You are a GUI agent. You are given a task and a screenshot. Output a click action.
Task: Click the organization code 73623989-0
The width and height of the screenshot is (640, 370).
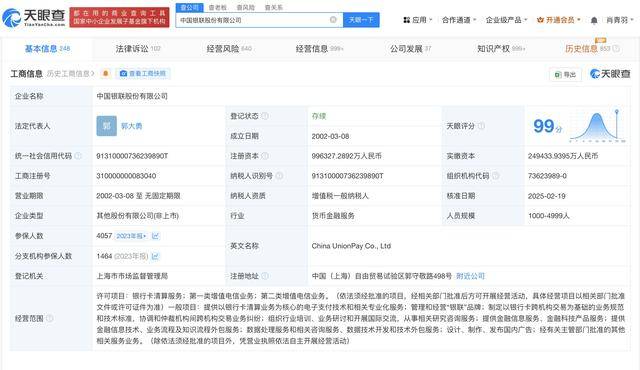pyautogui.click(x=547, y=176)
